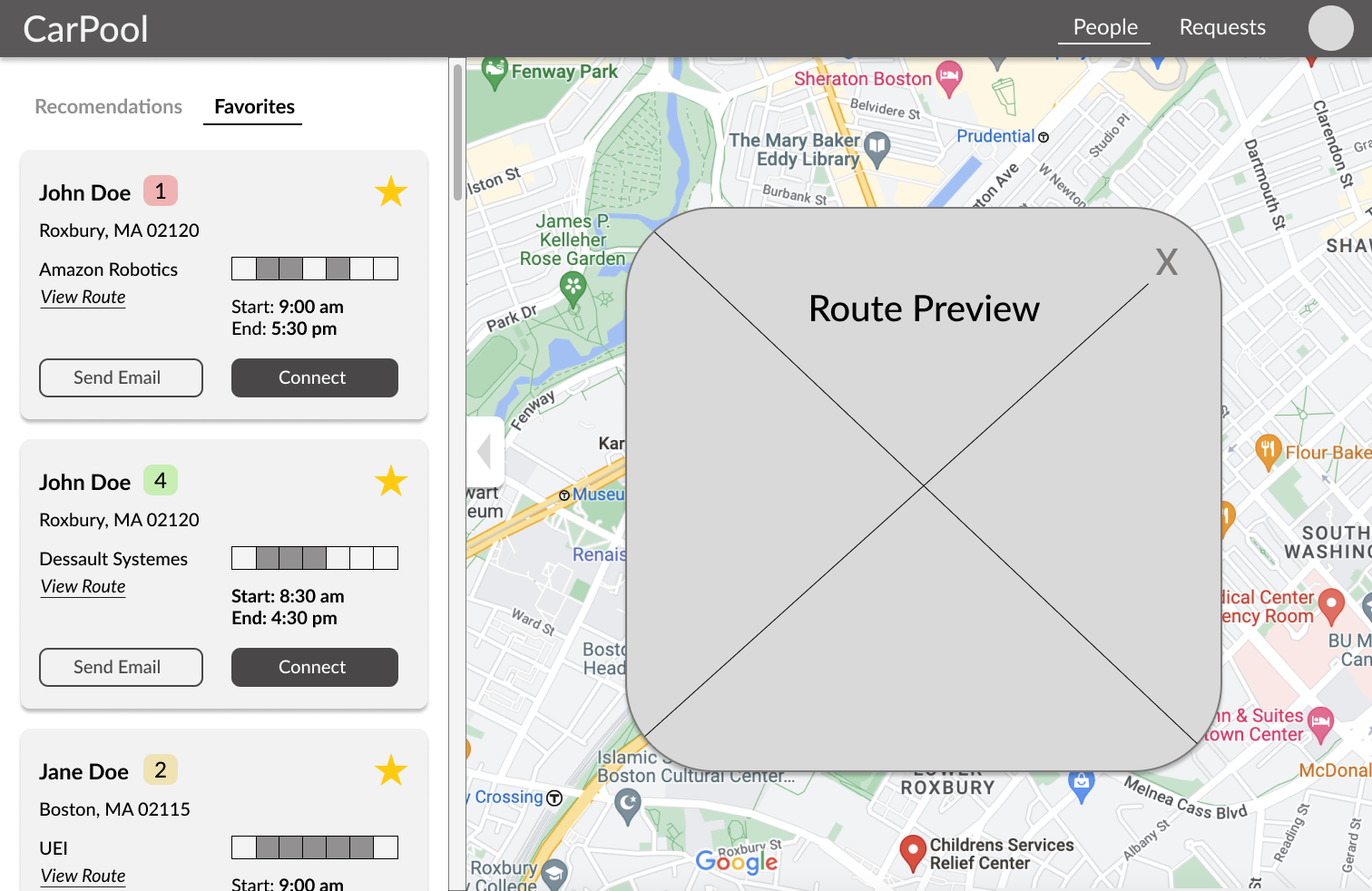Select the Fenway Park map pin
1372x891 pixels.
tap(494, 73)
